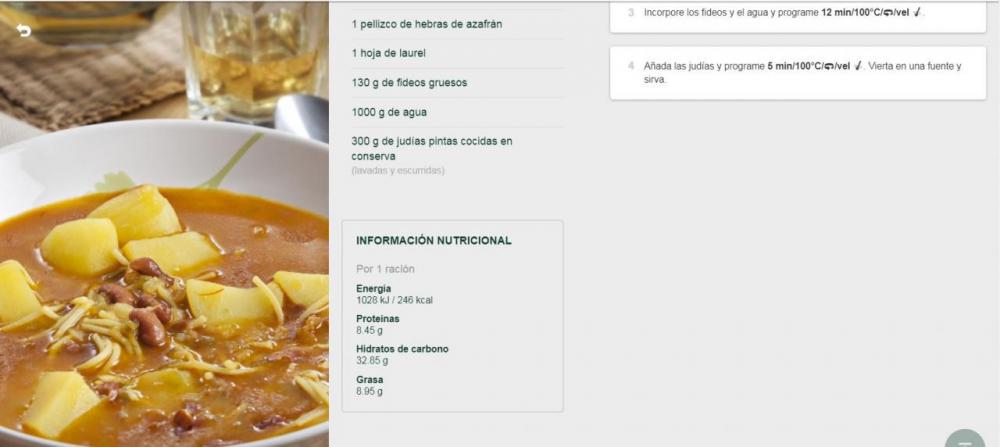Click the '1 hoja de laurel' ingredient
The image size is (1000, 447).
(x=388, y=54)
